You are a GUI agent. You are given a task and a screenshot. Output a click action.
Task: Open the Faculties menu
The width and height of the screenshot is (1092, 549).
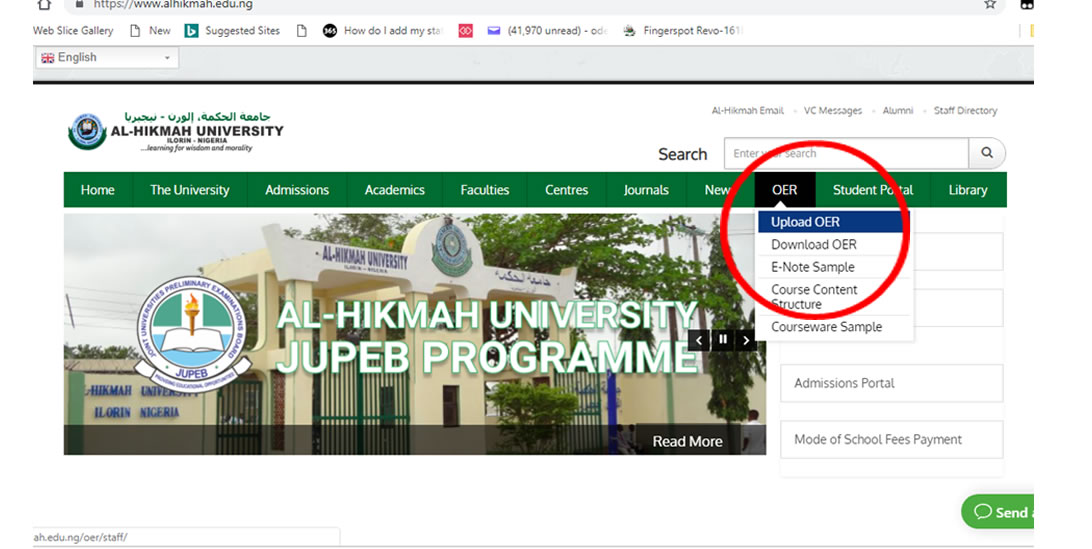(x=485, y=190)
